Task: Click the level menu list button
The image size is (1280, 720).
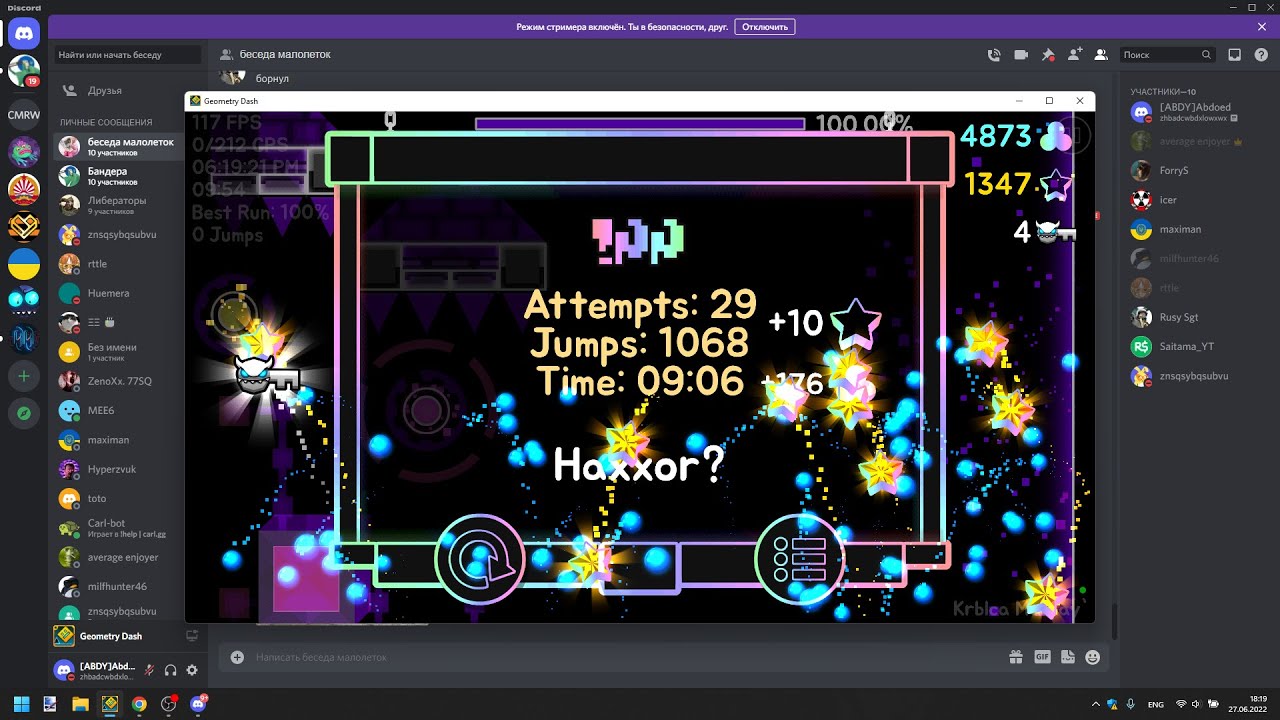Action: click(x=799, y=560)
